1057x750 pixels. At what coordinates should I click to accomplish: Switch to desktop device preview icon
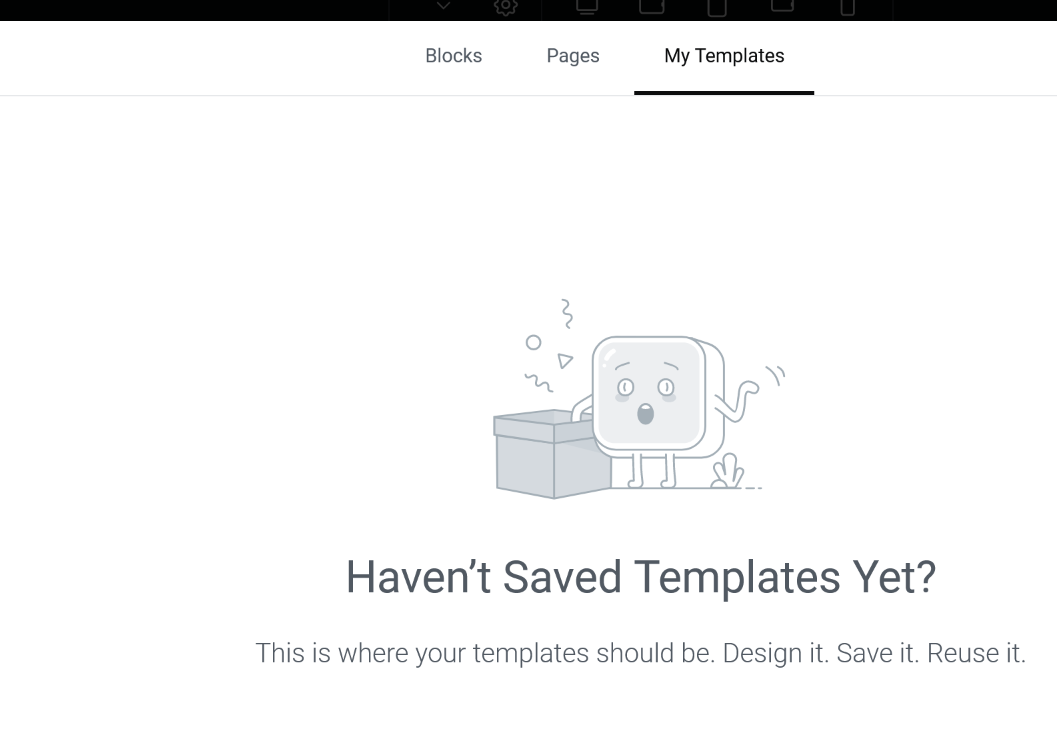[x=587, y=7]
